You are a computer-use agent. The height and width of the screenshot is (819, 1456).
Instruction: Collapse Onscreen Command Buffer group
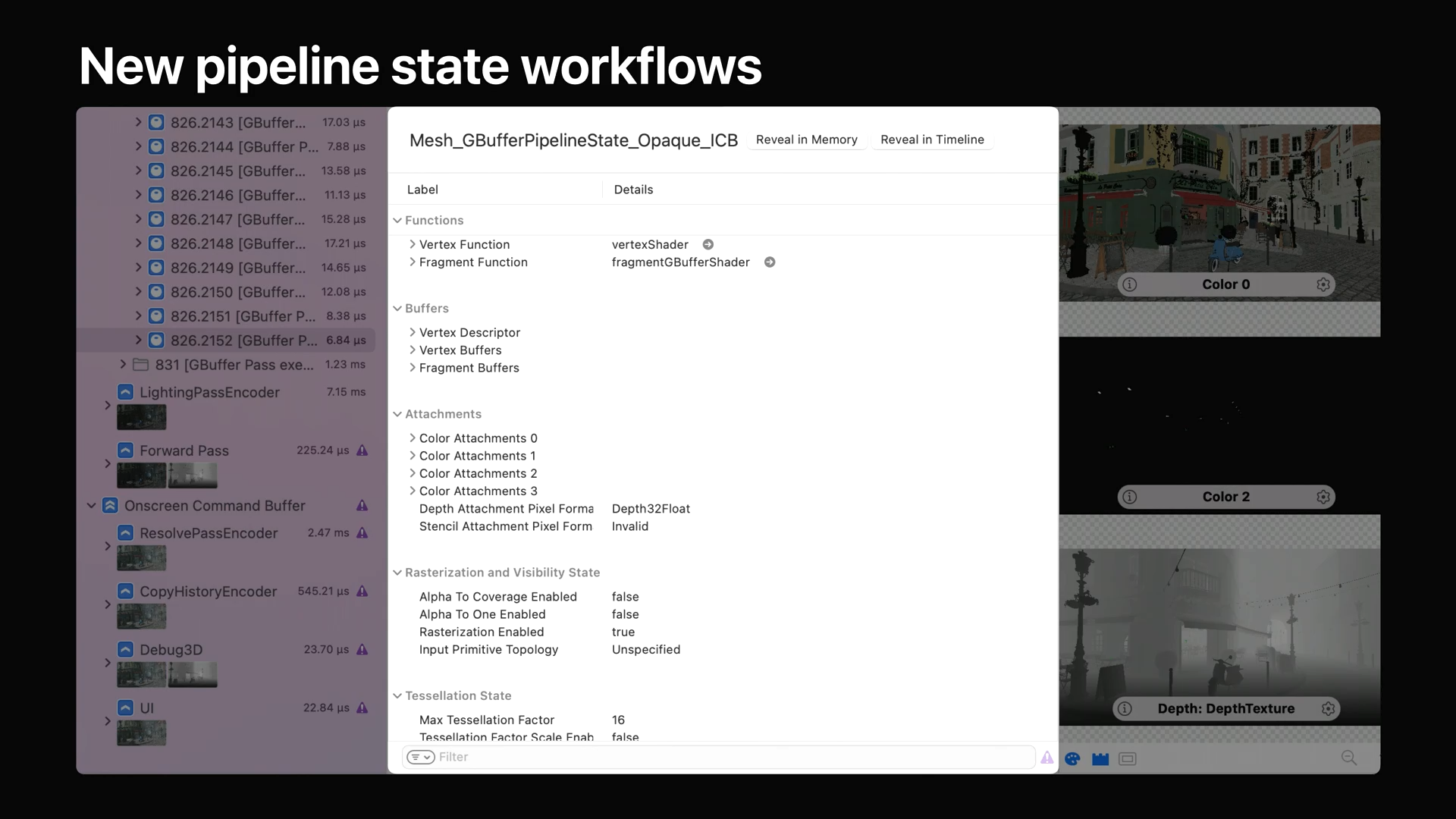(x=92, y=506)
